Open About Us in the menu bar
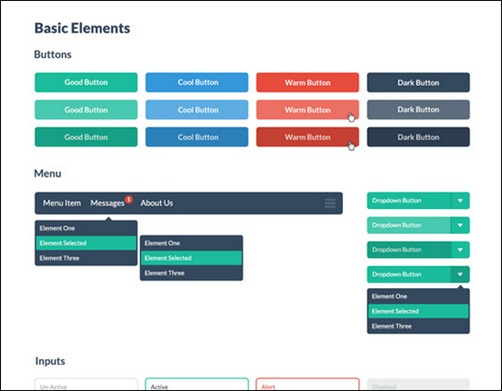Image resolution: width=502 pixels, height=391 pixels. (157, 203)
